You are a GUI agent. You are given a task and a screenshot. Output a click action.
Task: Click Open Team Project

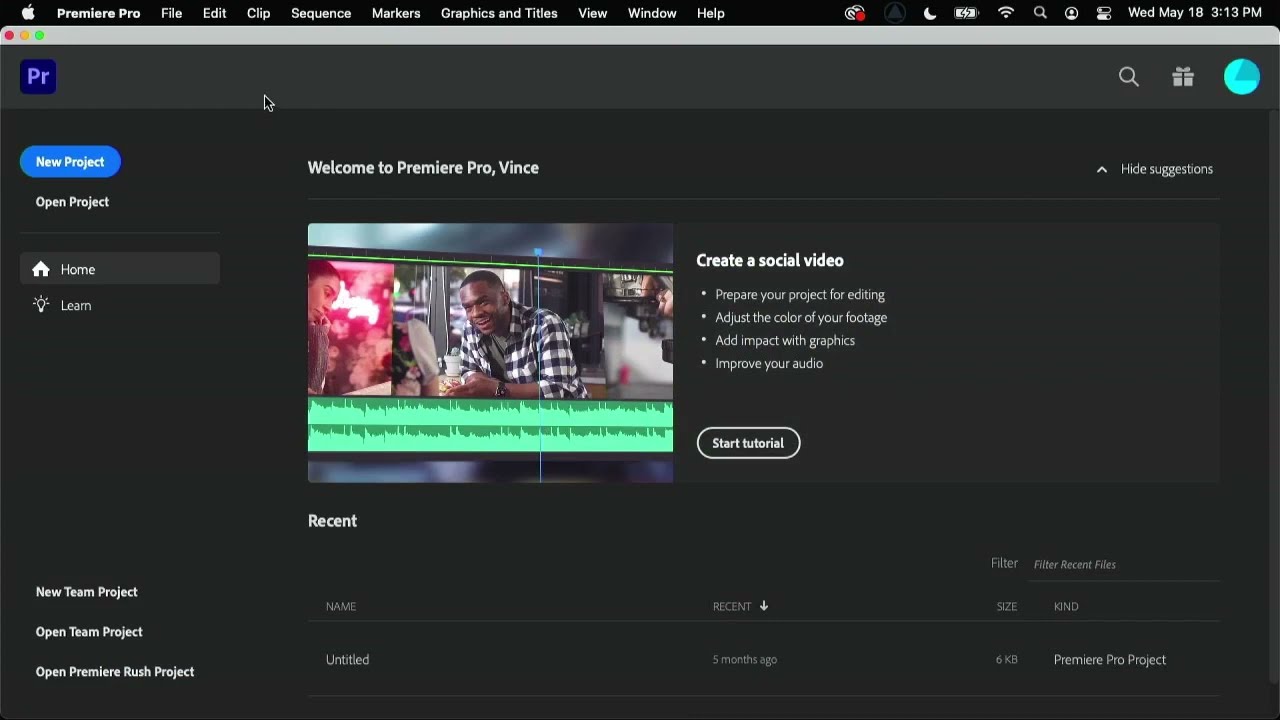pos(89,632)
